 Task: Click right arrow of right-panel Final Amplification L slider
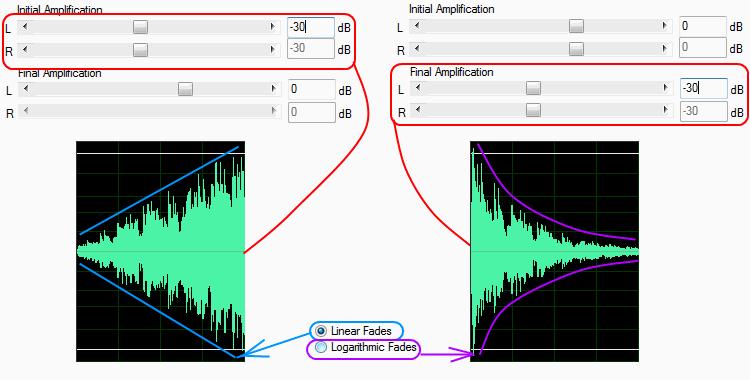pyautogui.click(x=665, y=88)
